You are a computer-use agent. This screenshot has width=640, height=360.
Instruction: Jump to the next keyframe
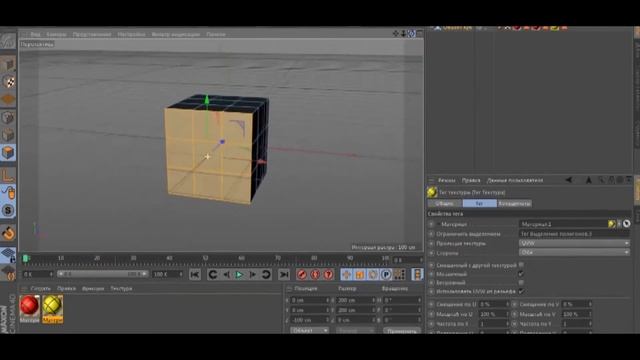click(x=266, y=275)
